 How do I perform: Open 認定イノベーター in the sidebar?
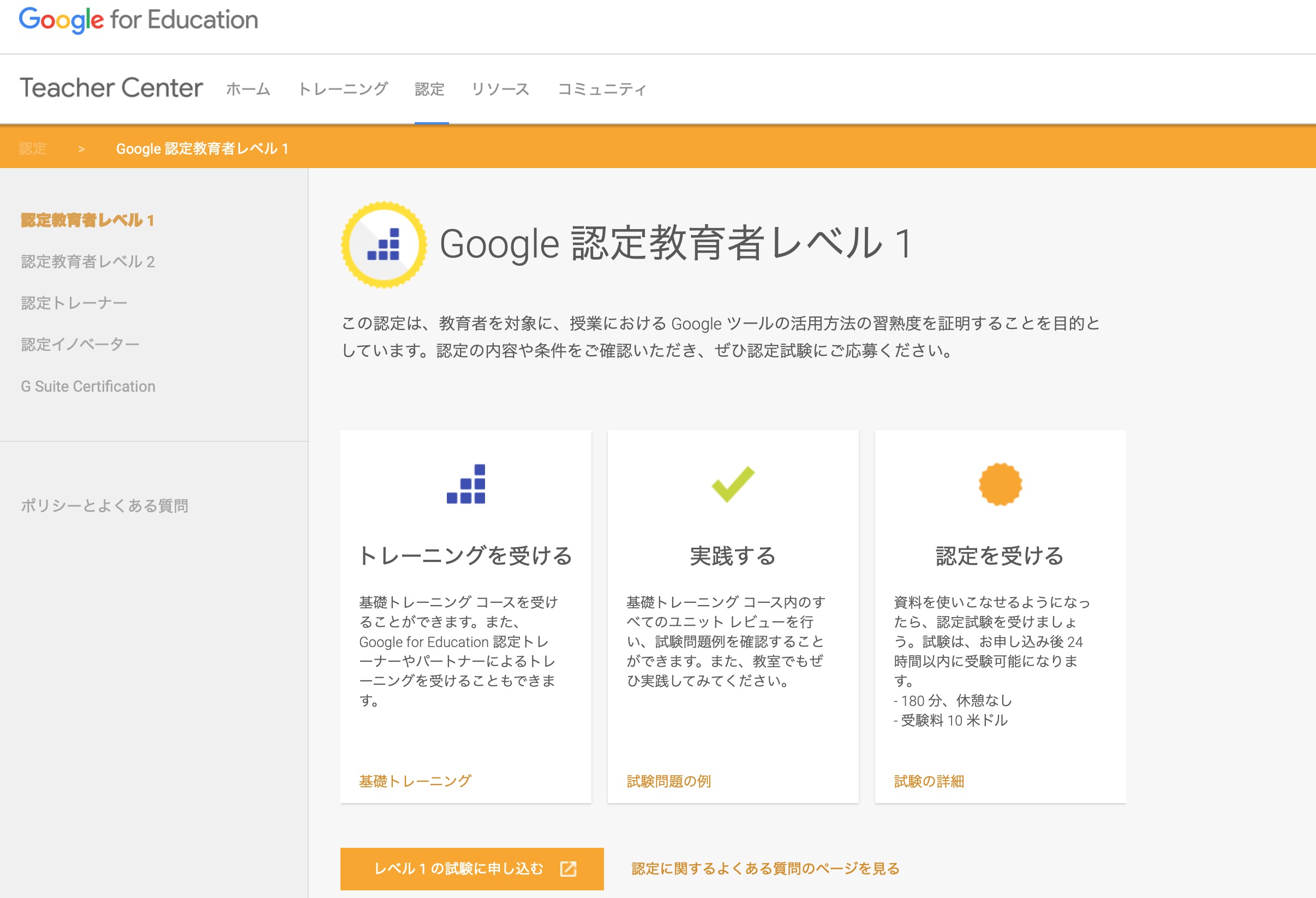[80, 344]
